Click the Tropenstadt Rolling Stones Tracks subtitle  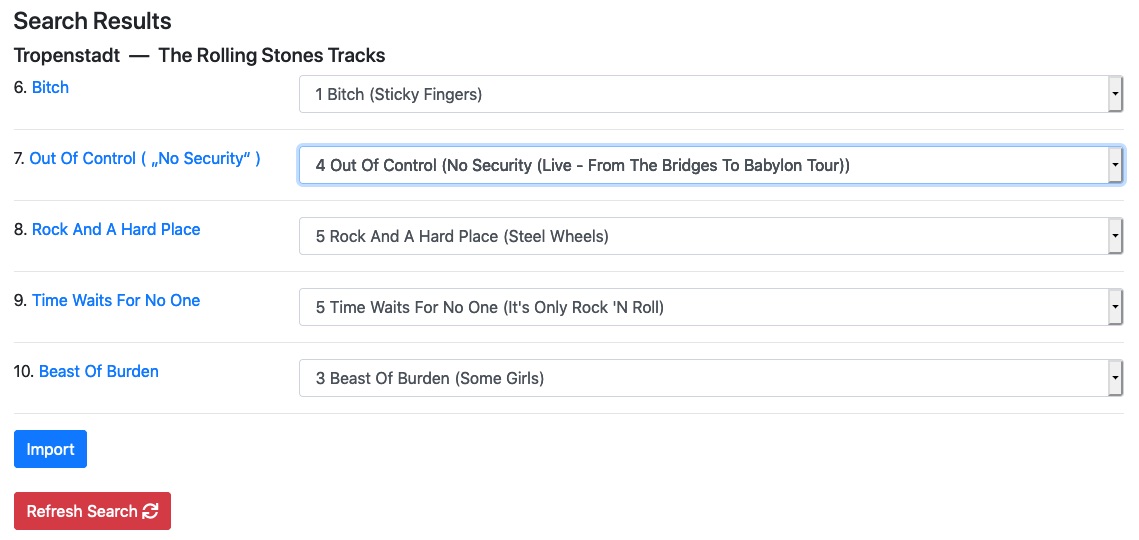[x=200, y=55]
